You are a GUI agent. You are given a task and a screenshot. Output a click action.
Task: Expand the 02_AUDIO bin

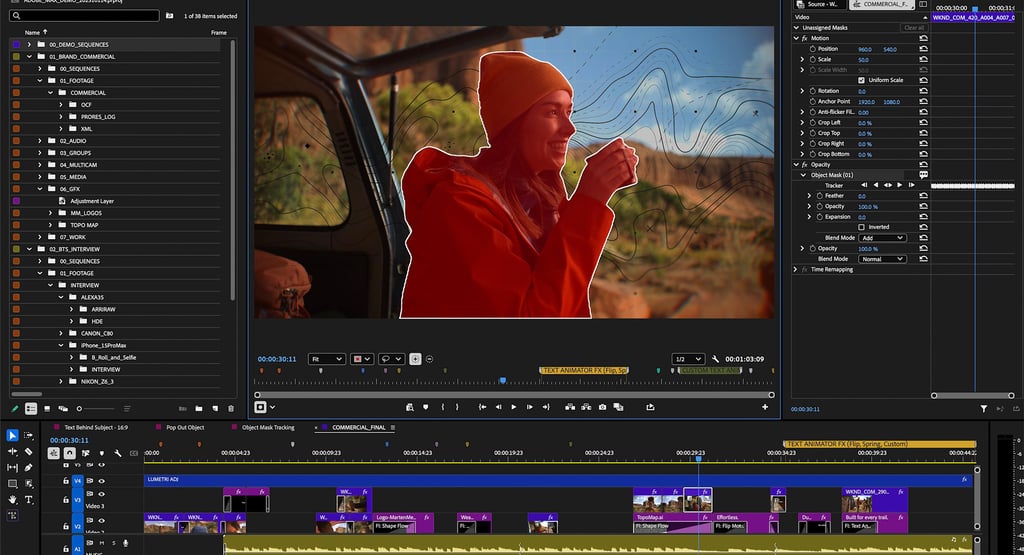click(x=40, y=141)
